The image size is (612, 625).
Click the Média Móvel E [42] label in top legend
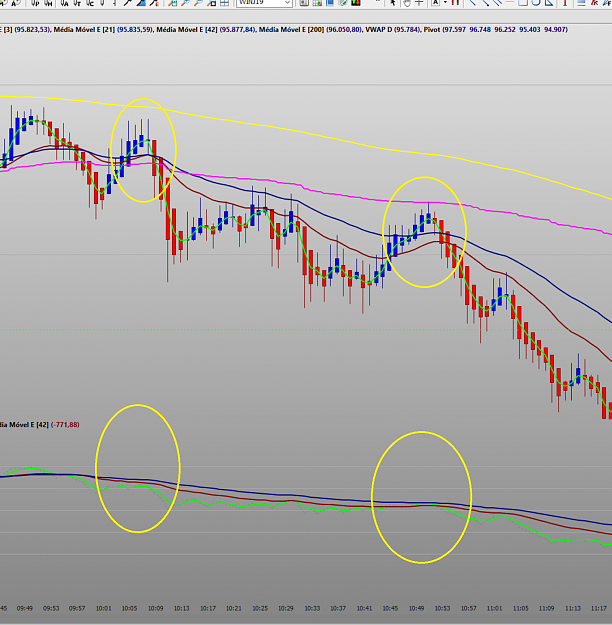coord(187,29)
